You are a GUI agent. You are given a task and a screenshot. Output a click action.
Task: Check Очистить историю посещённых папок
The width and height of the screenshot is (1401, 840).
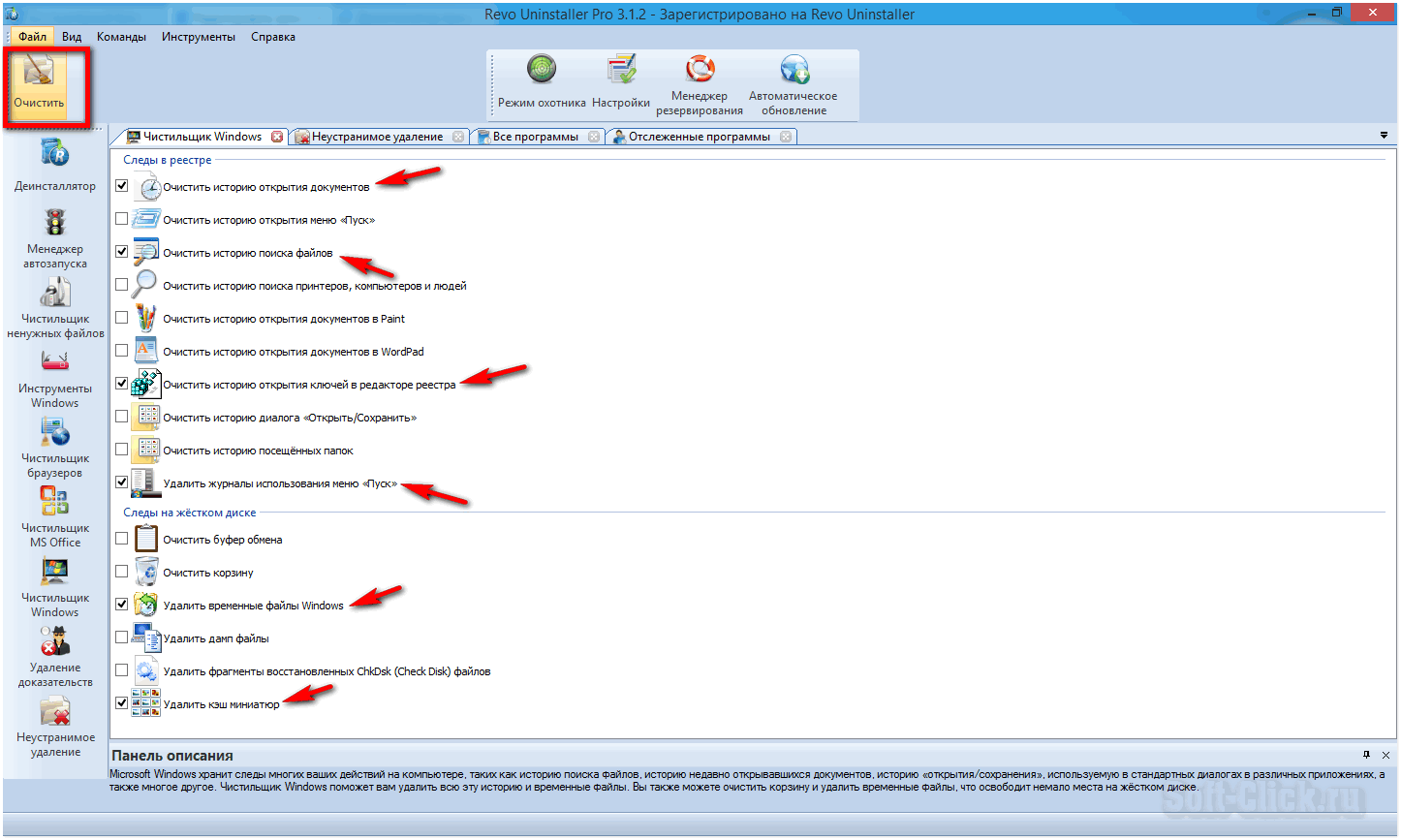(121, 449)
